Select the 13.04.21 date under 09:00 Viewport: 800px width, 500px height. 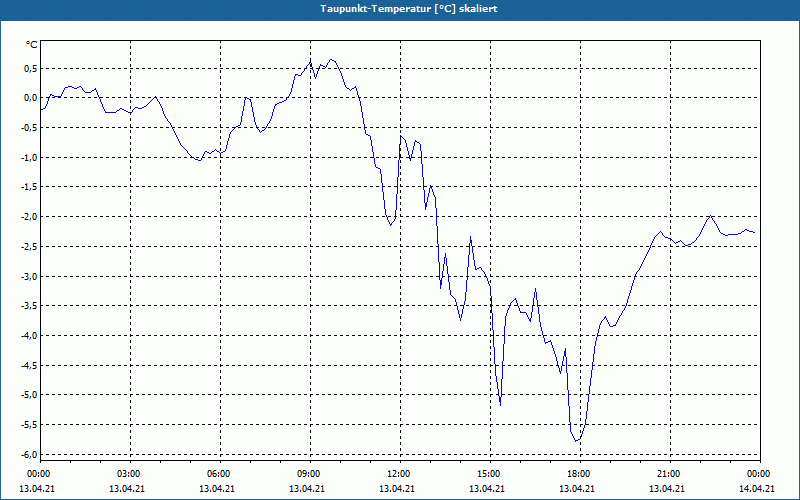point(307,489)
